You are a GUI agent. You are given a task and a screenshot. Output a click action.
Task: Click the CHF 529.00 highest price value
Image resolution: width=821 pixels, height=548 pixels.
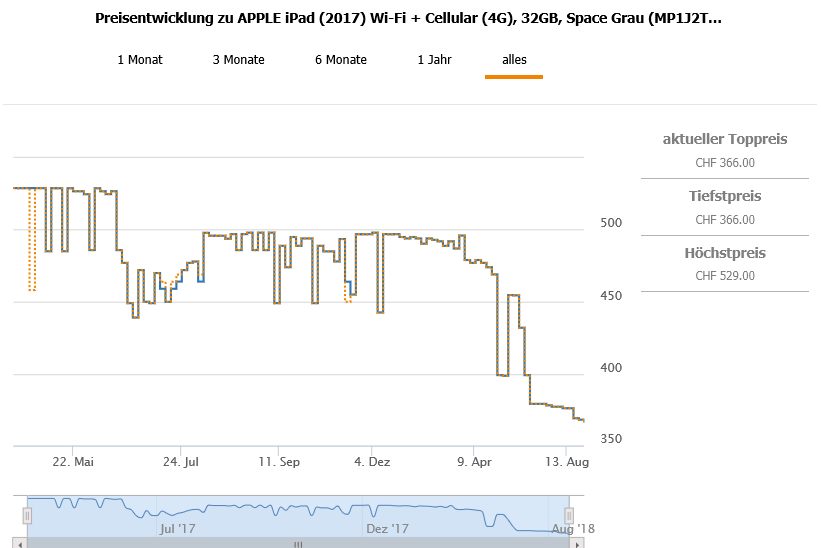tap(725, 276)
